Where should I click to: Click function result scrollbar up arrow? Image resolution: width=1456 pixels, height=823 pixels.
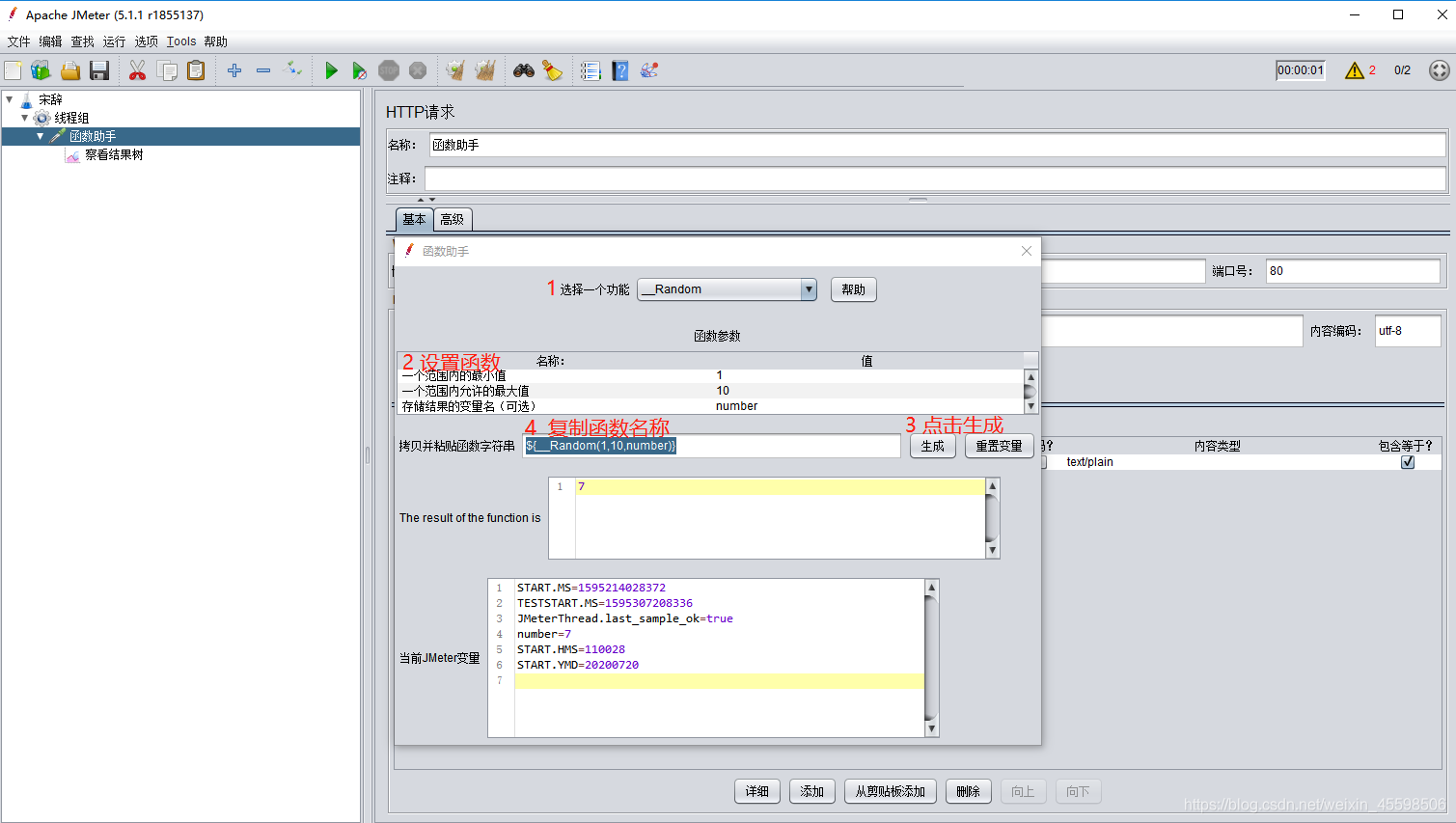(992, 486)
